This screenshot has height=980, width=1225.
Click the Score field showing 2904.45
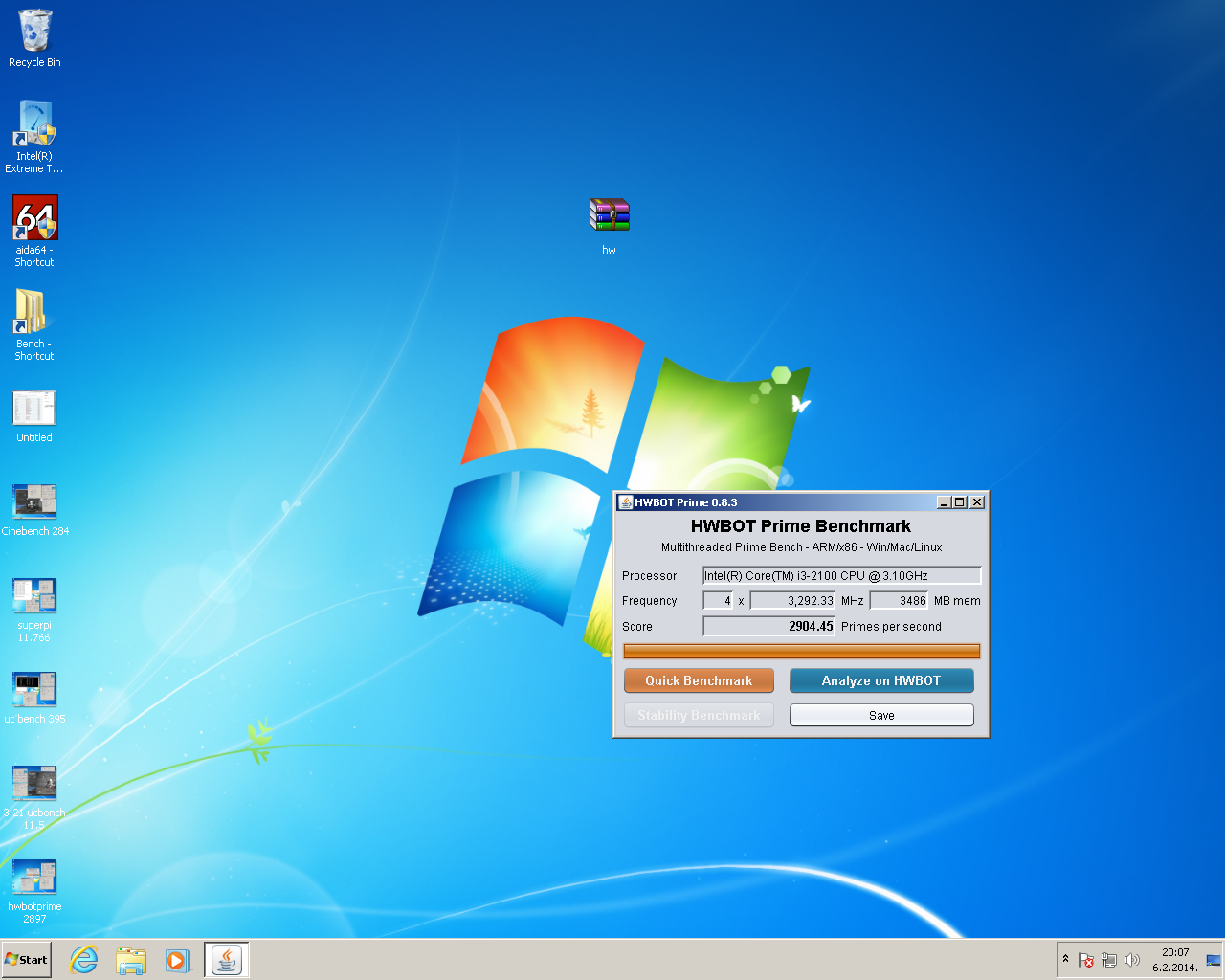768,626
